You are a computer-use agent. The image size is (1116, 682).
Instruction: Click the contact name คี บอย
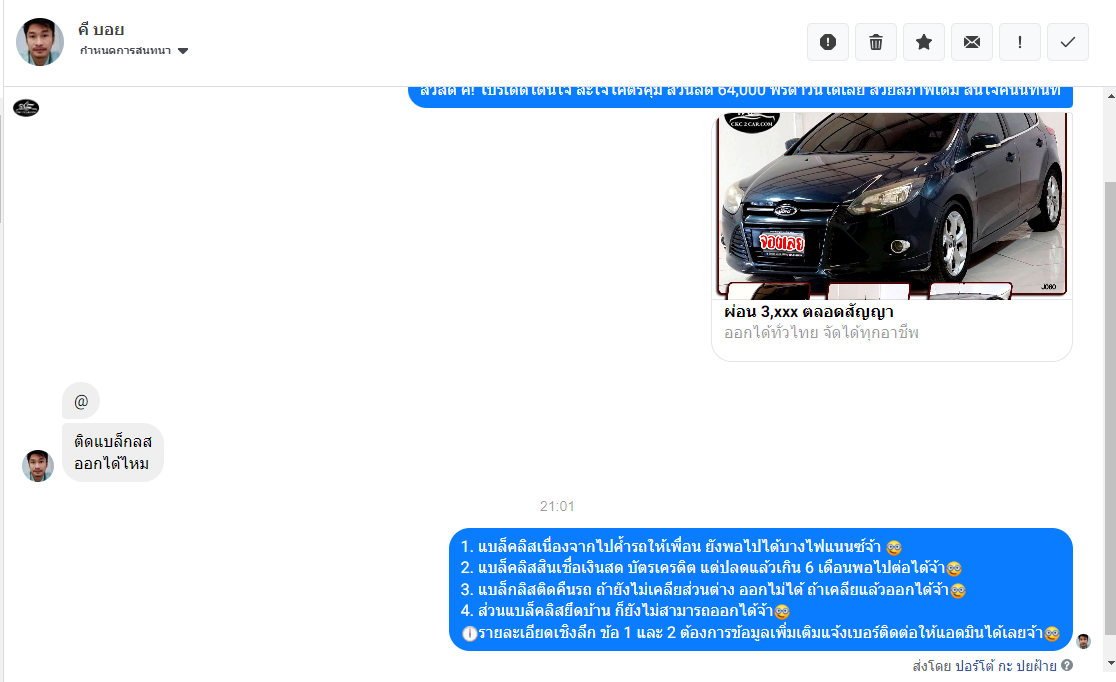[x=101, y=30]
